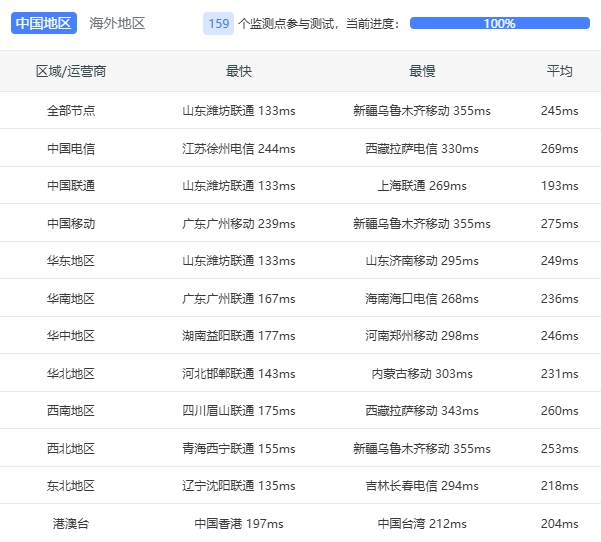Select the 西北地区 row label

coord(71,448)
